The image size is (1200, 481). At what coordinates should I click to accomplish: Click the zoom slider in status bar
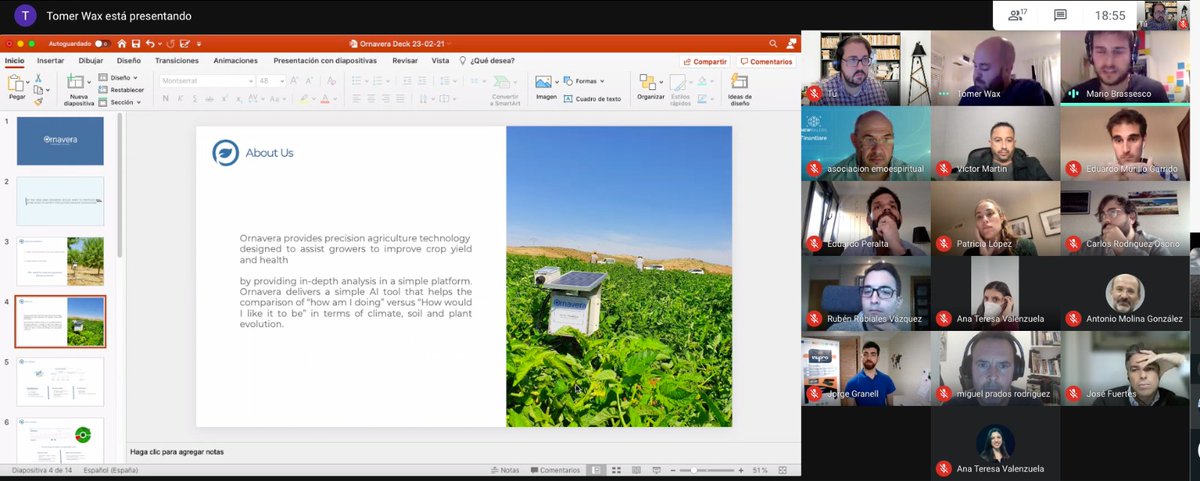705,470
